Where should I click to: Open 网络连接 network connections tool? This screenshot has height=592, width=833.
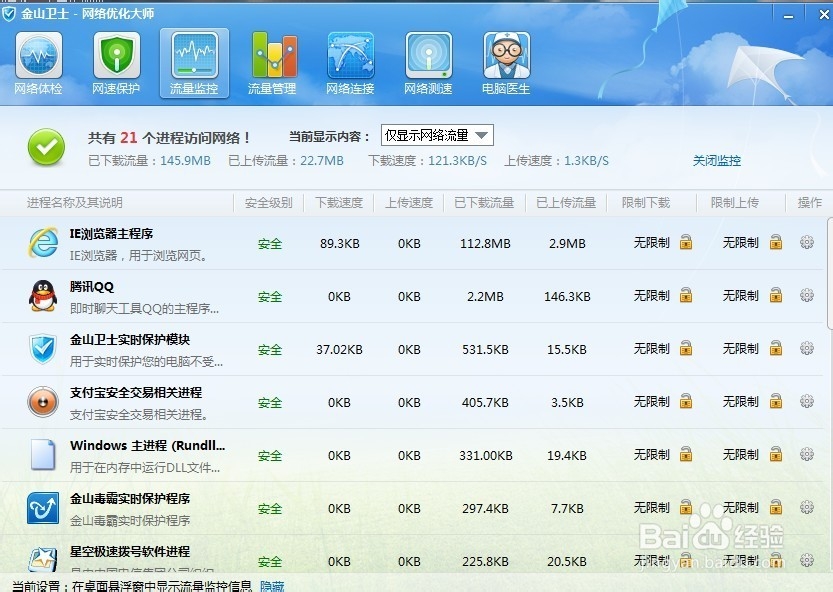[x=350, y=64]
